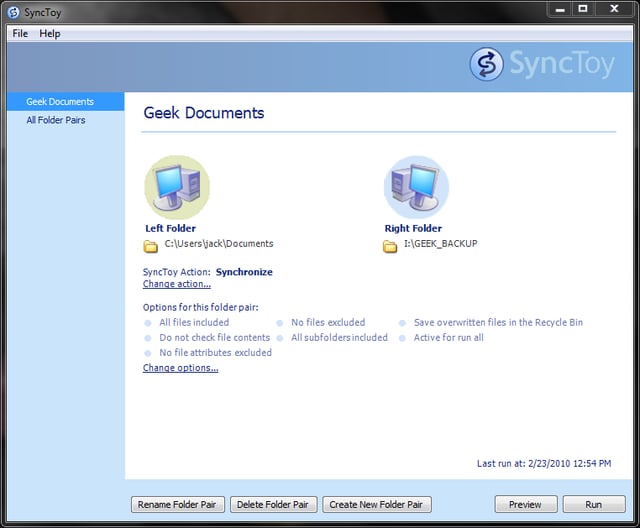Screen dimensions: 640x528
Task: Maximize the SyncToy window
Action: tap(583, 9)
